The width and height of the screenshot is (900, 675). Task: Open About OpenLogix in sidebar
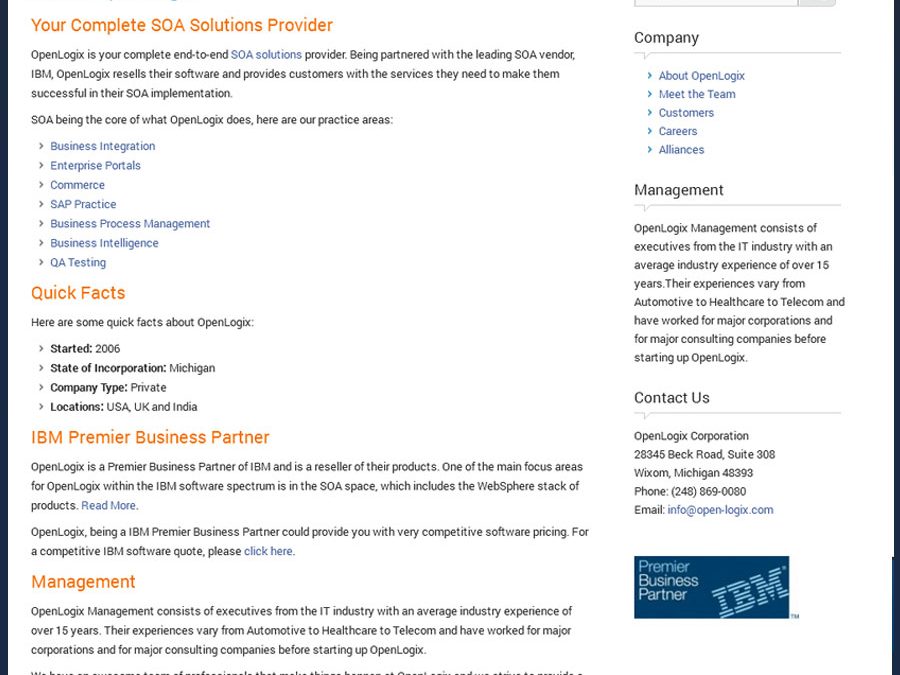[701, 76]
